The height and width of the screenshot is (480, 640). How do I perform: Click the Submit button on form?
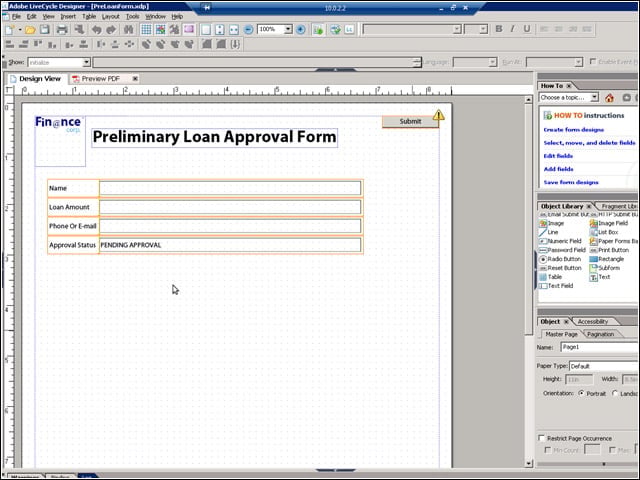tap(410, 122)
